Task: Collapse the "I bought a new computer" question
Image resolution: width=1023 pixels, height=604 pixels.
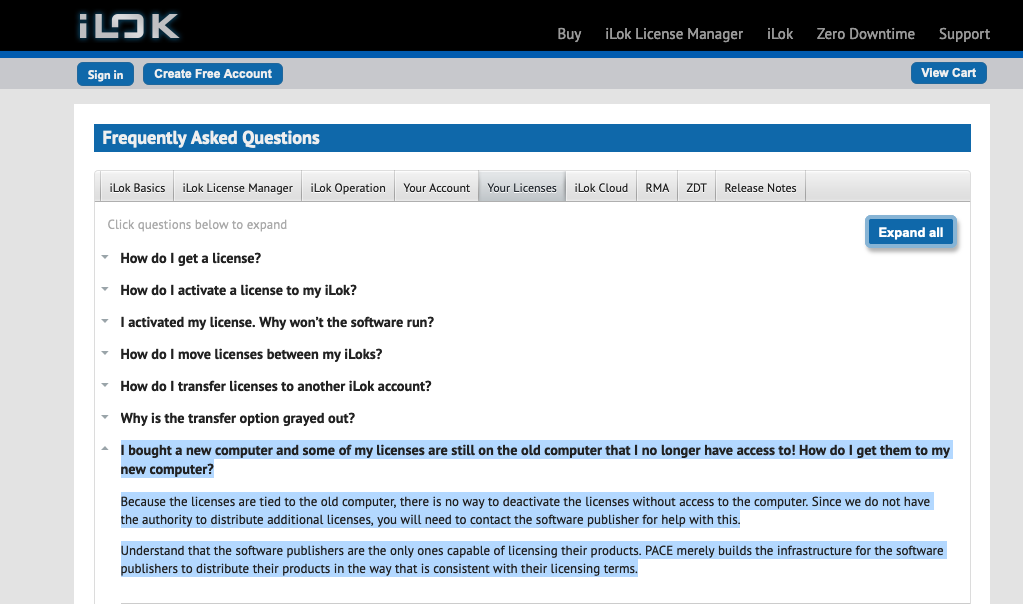Action: click(x=535, y=460)
